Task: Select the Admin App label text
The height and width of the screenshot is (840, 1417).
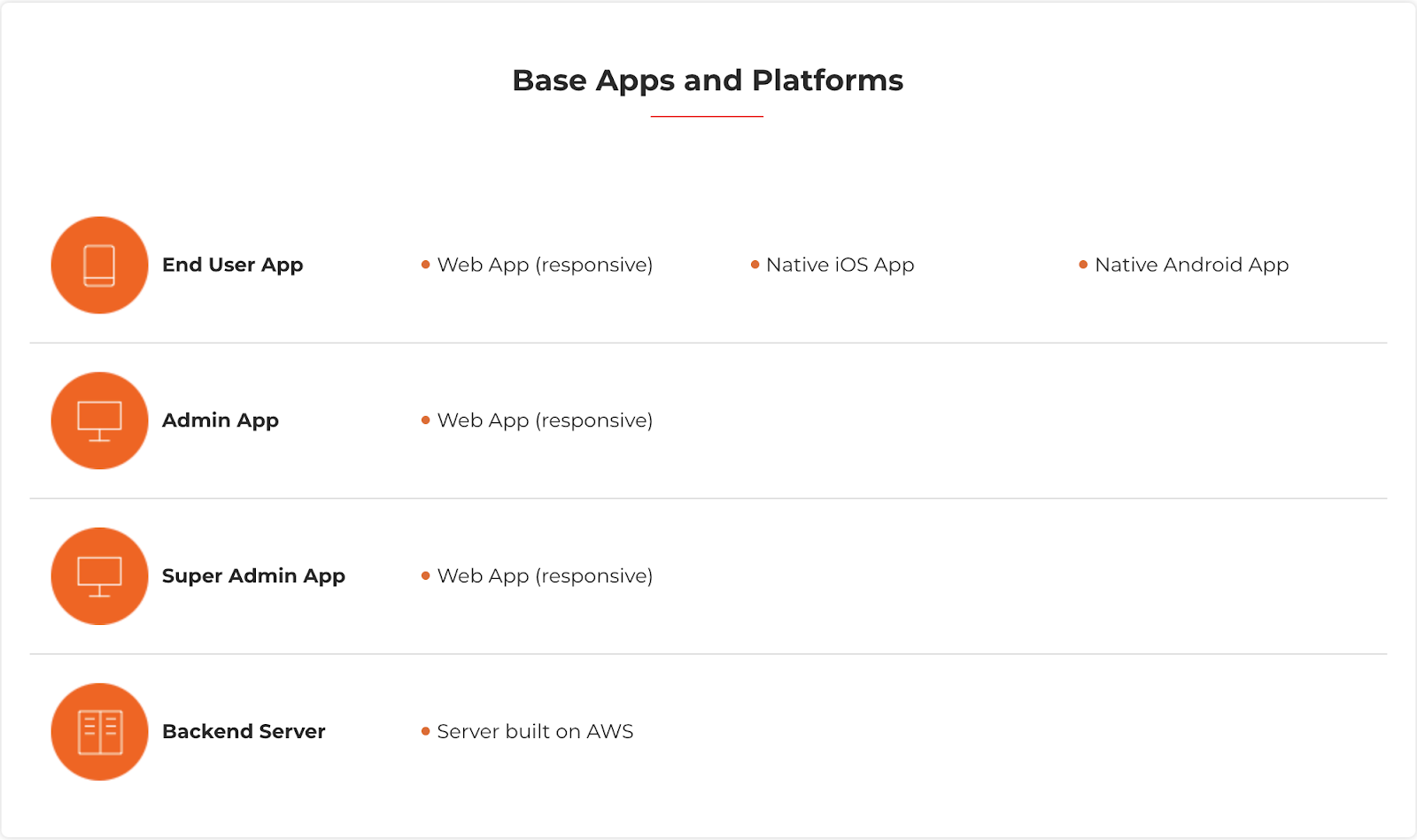Action: pos(220,420)
